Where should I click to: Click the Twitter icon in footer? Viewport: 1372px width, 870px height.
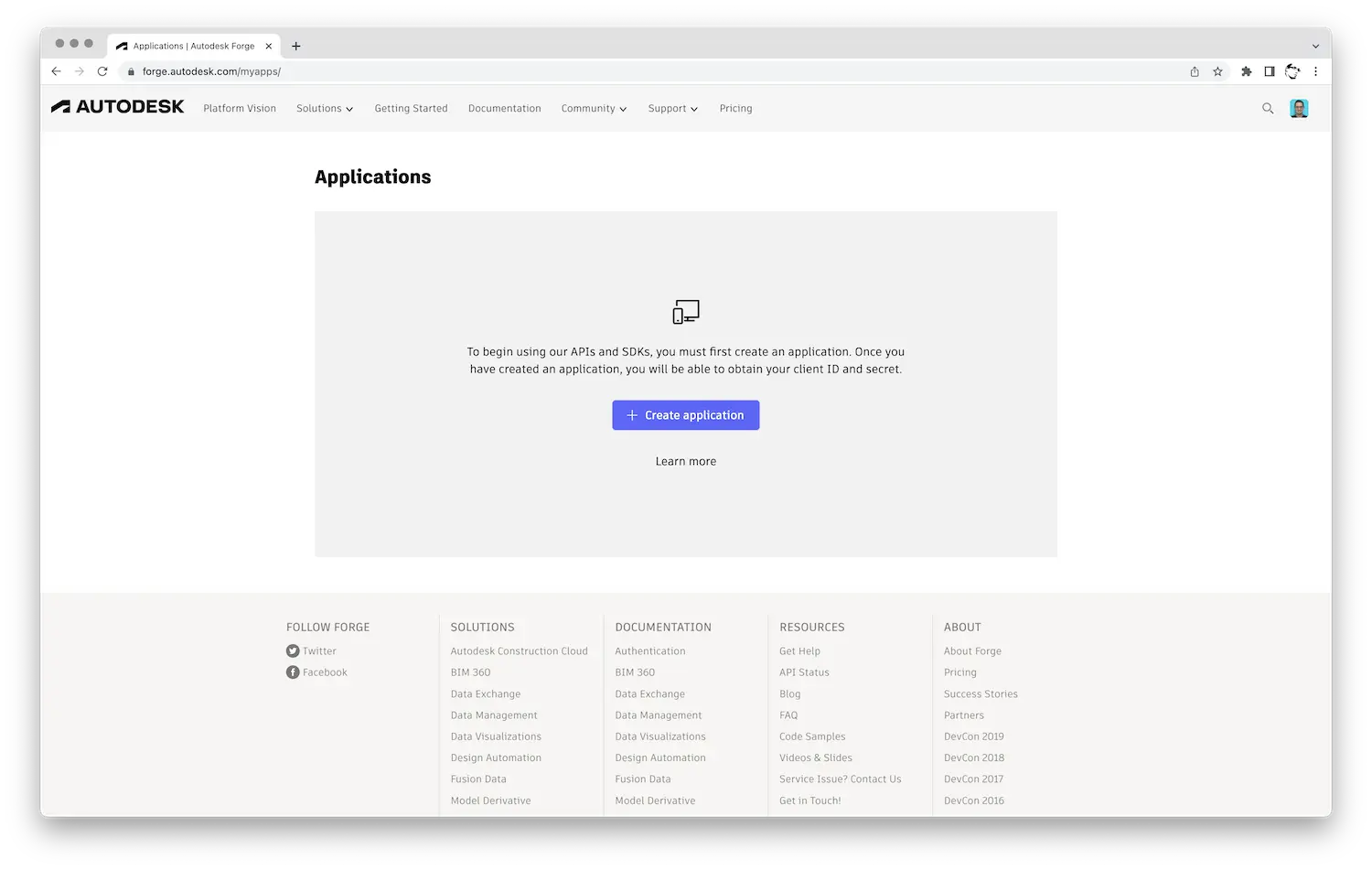pos(293,651)
